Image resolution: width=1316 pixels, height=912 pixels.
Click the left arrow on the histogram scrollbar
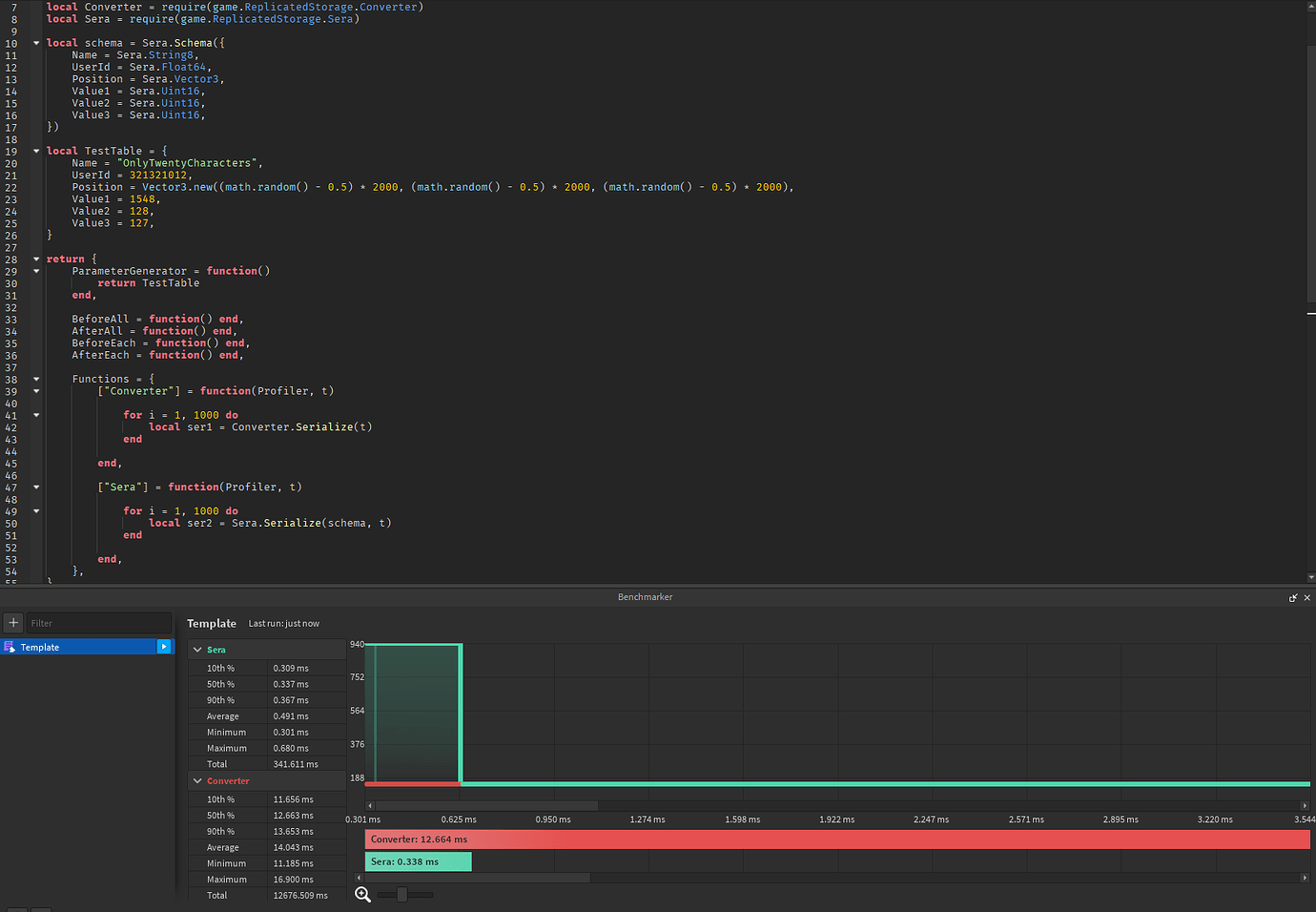coord(371,805)
